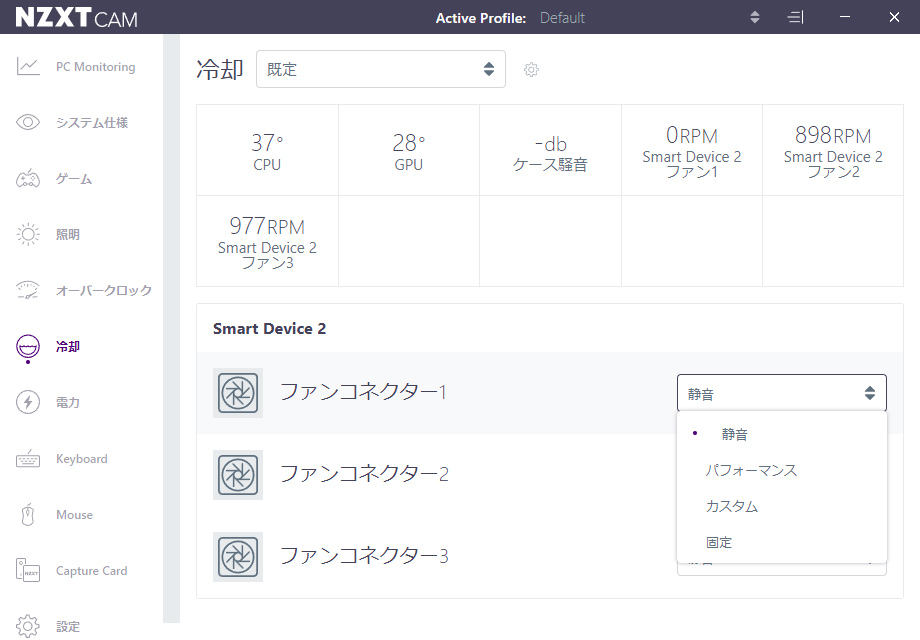Click the PC Monitoring chart icon
The image size is (920, 640).
point(28,67)
